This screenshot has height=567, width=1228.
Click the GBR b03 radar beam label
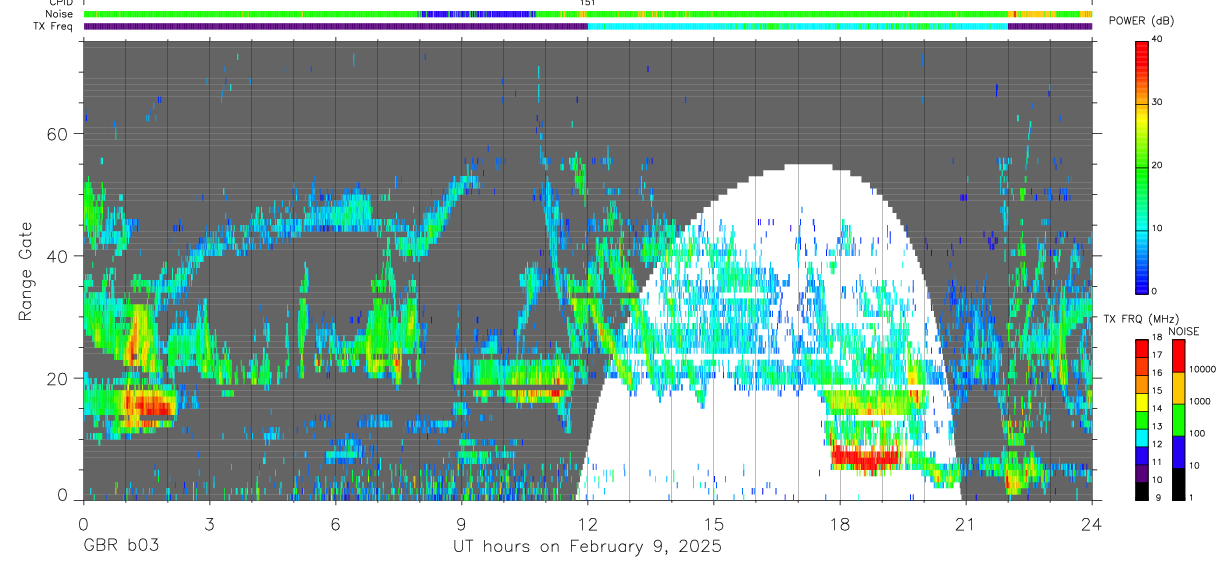(119, 548)
